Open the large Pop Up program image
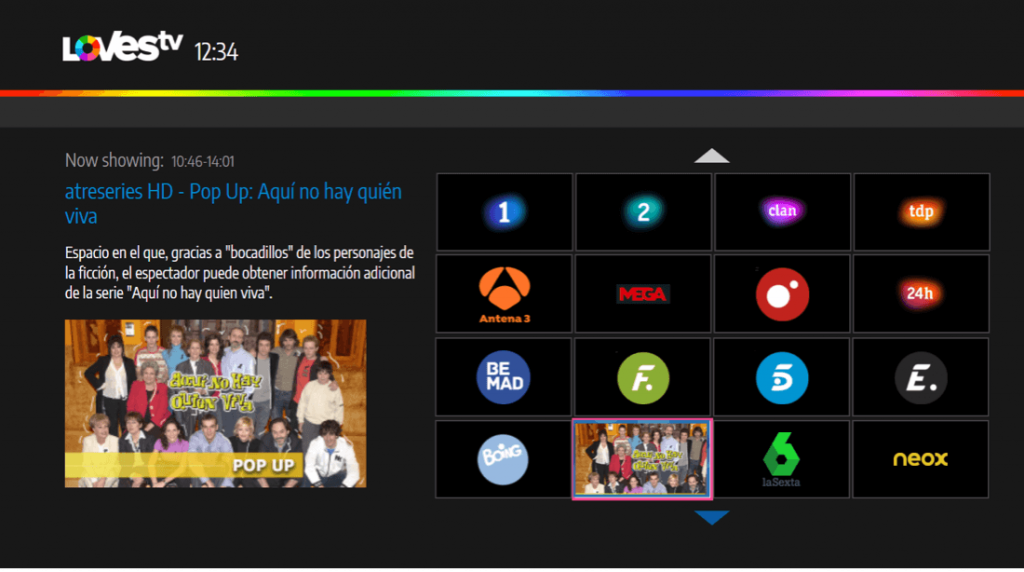 pyautogui.click(x=216, y=404)
